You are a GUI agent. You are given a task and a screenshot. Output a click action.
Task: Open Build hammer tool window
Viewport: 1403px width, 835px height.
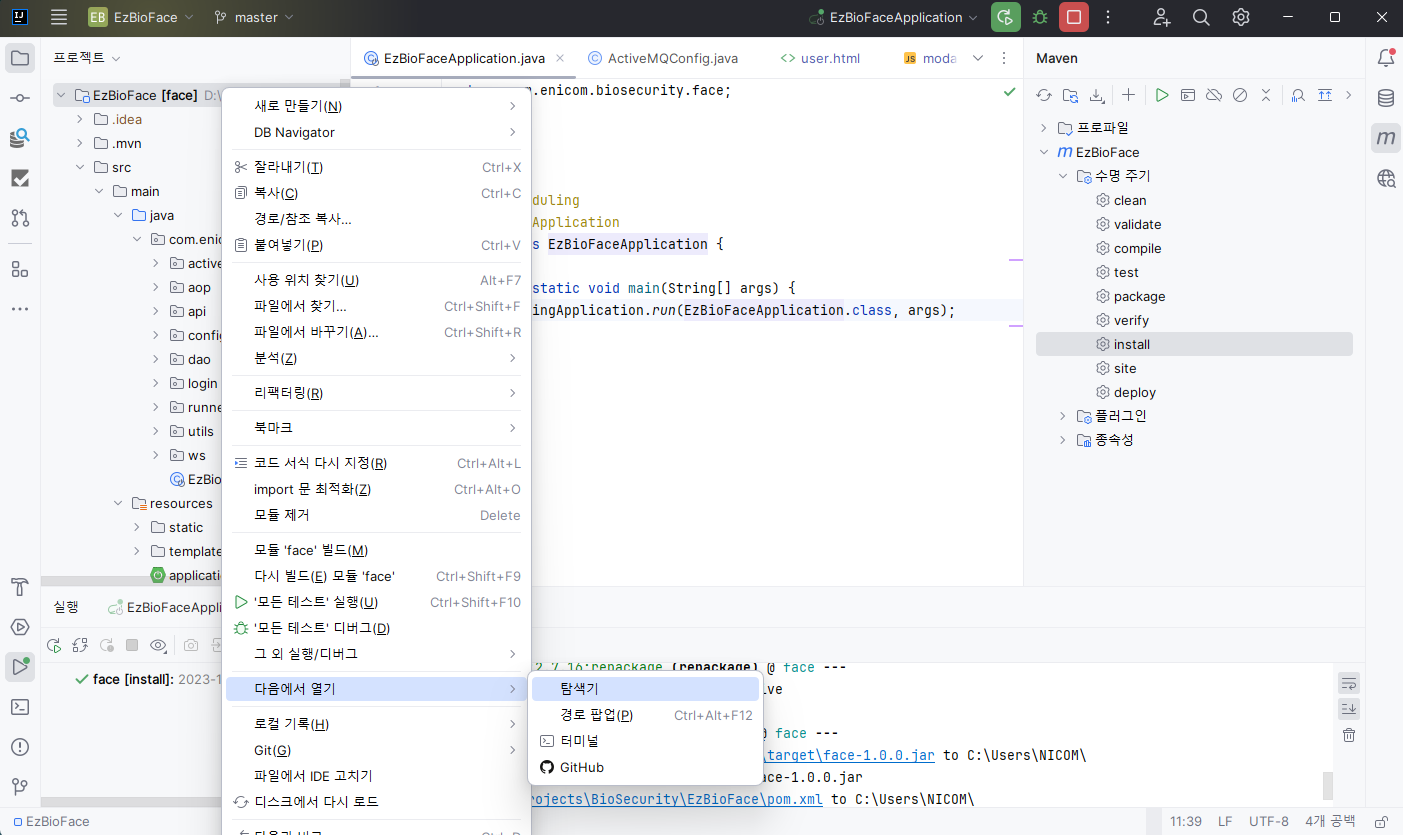click(x=20, y=587)
